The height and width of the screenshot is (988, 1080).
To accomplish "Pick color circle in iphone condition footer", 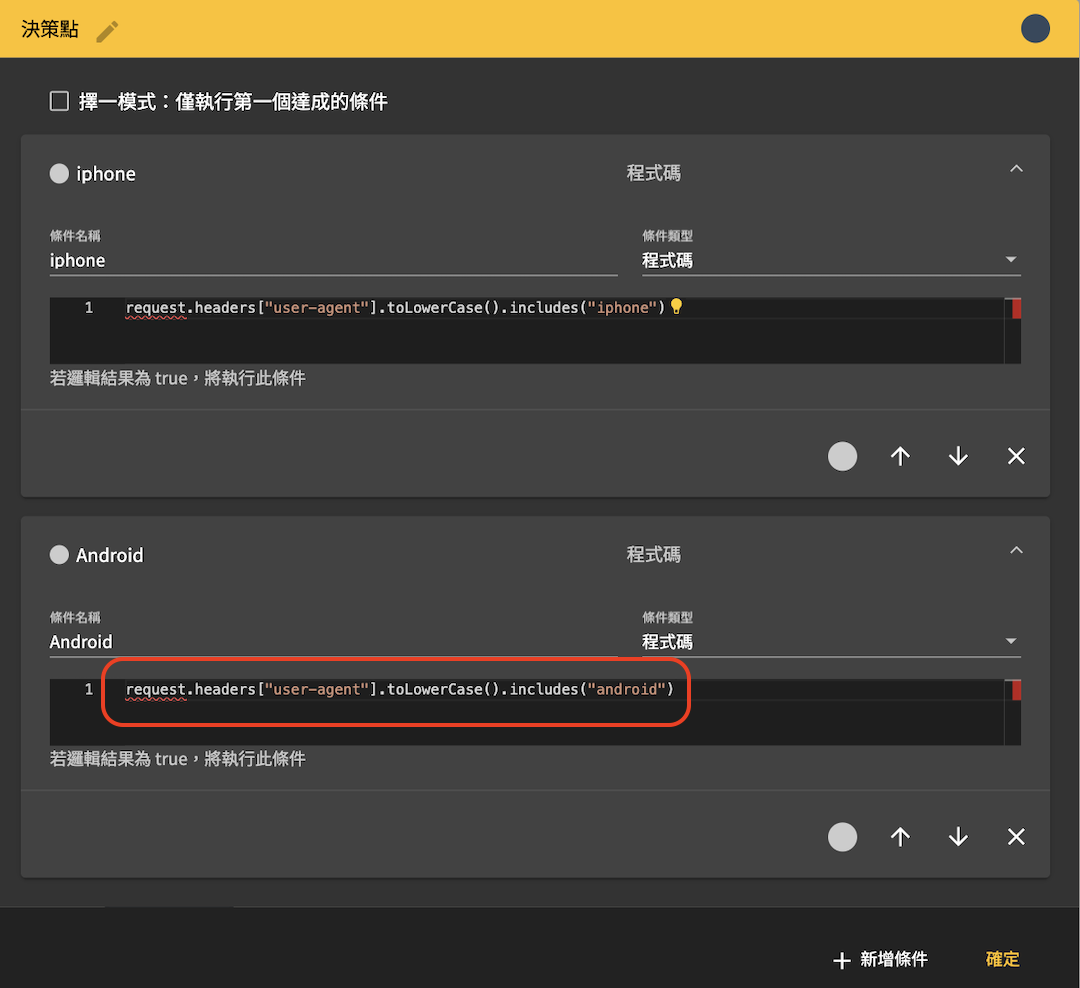I will 842,456.
